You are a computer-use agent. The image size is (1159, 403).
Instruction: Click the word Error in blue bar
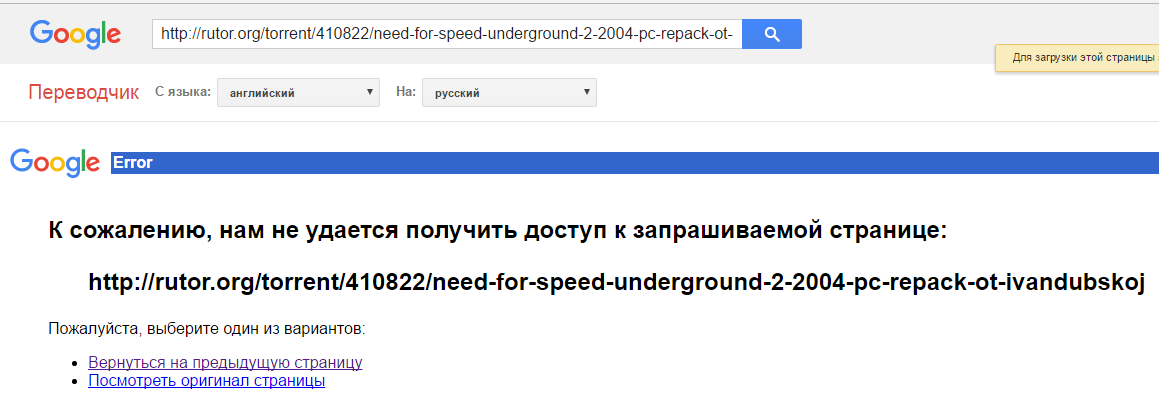pos(133,163)
